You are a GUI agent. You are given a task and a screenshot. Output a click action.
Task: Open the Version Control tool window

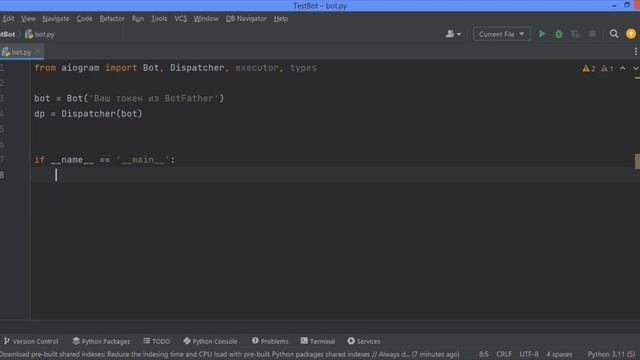(31, 341)
